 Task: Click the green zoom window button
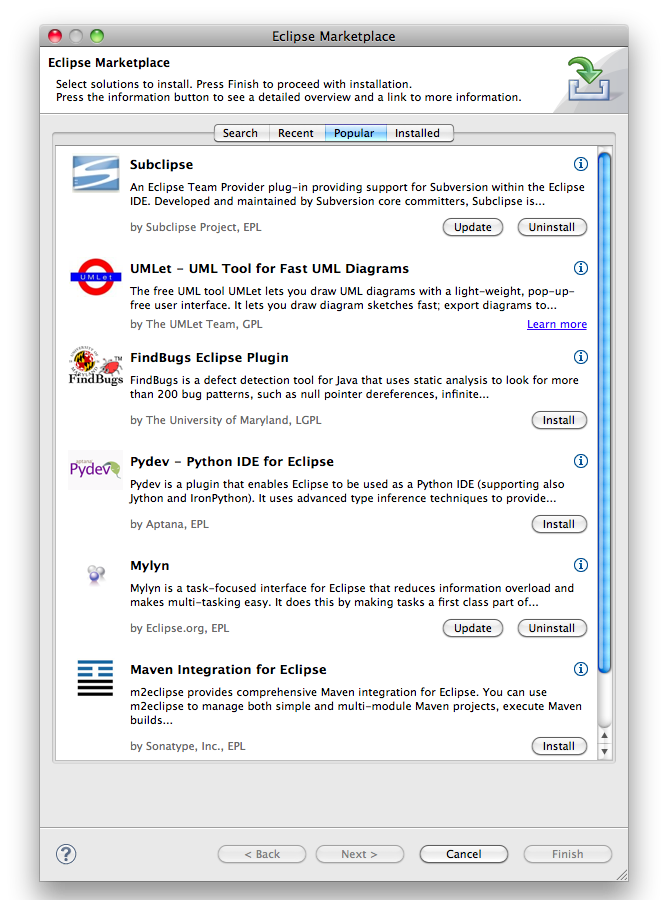[97, 36]
